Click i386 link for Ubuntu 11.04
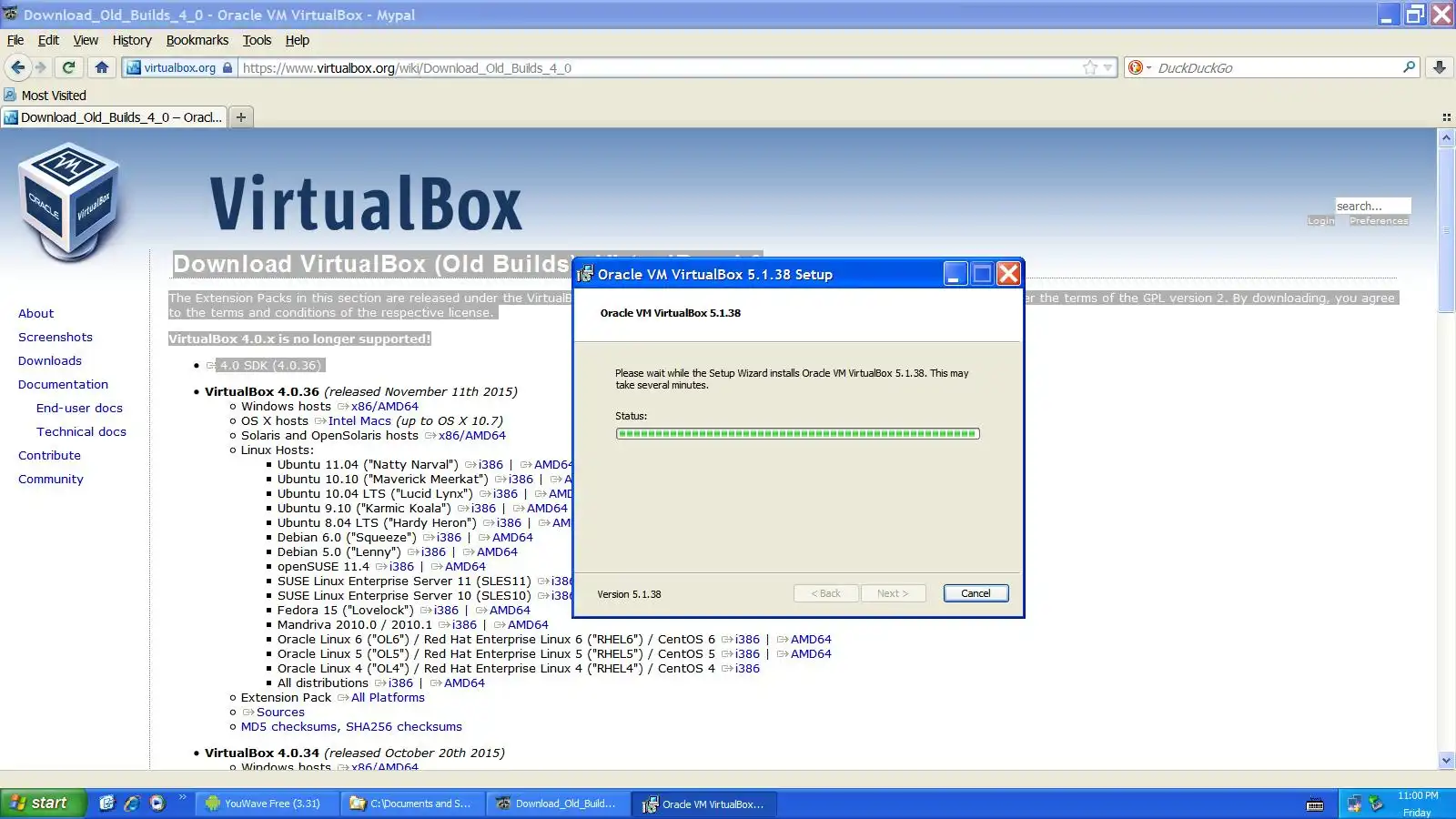Image resolution: width=1456 pixels, height=819 pixels. tap(490, 465)
